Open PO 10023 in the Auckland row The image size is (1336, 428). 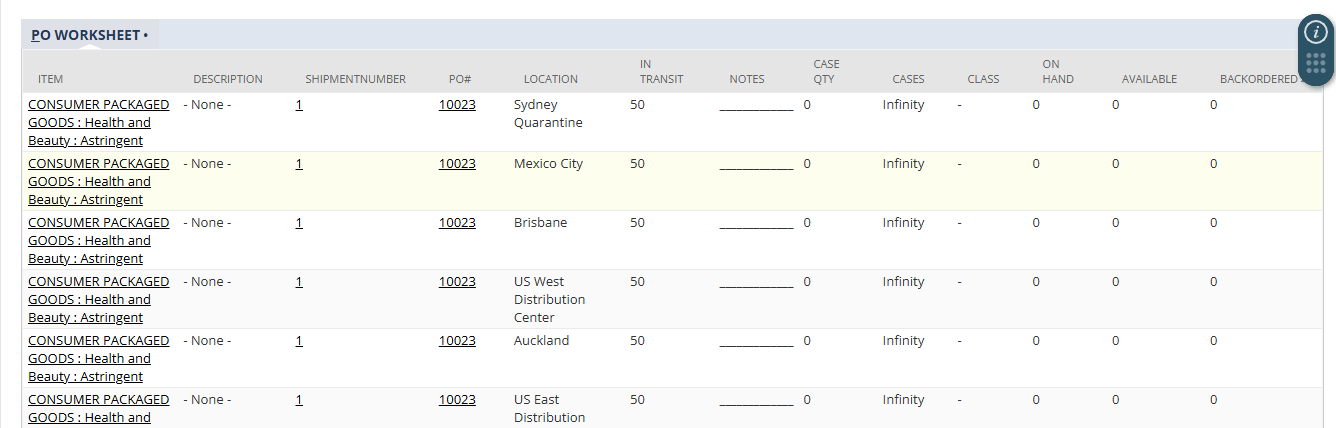[x=457, y=341]
